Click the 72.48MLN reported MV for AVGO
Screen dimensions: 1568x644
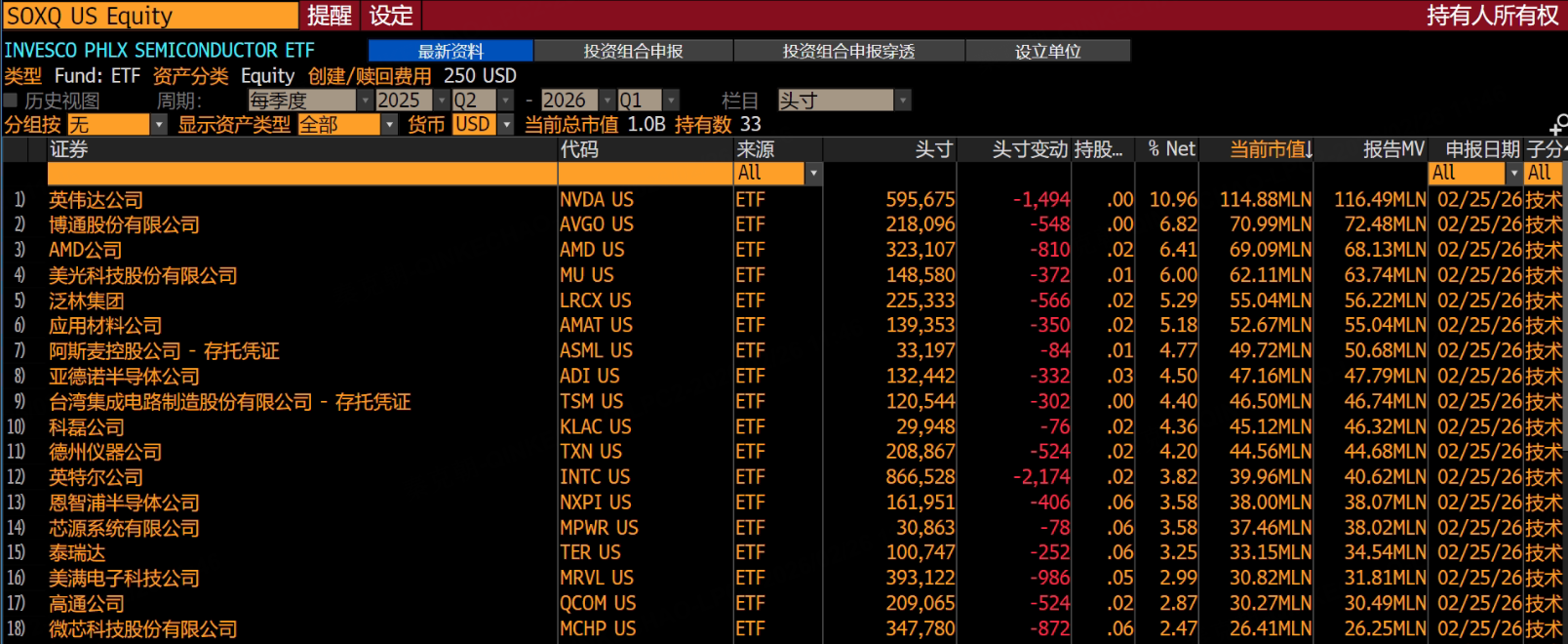(1385, 224)
